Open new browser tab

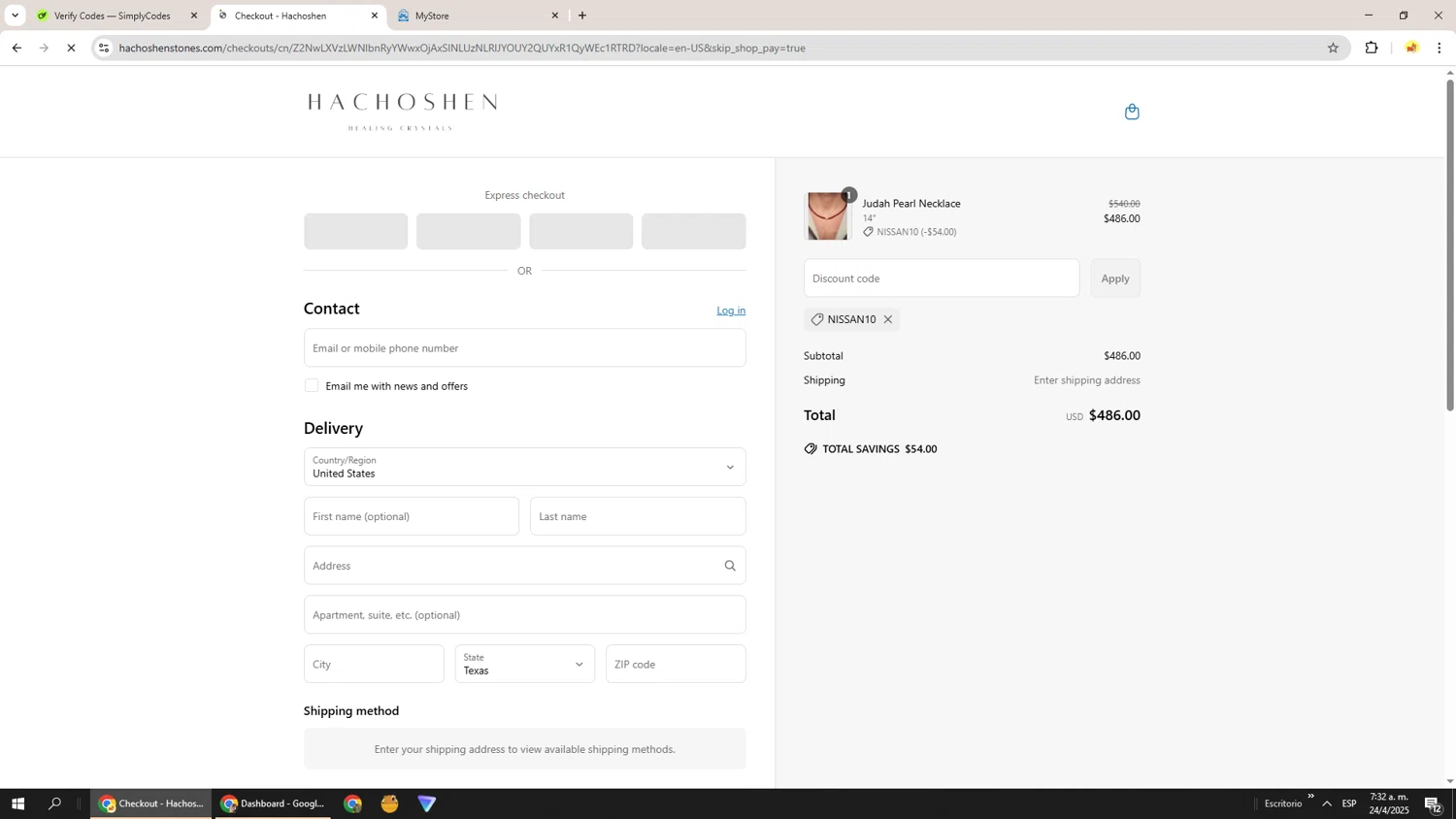point(582,16)
